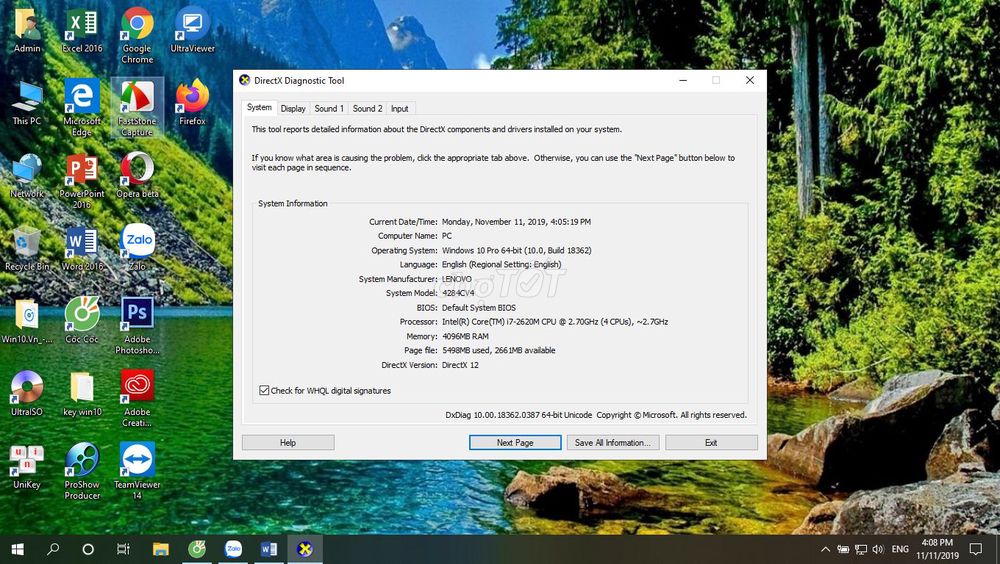Click the System Manufacturer value LENOVO
This screenshot has width=1000, height=564.
[x=457, y=279]
